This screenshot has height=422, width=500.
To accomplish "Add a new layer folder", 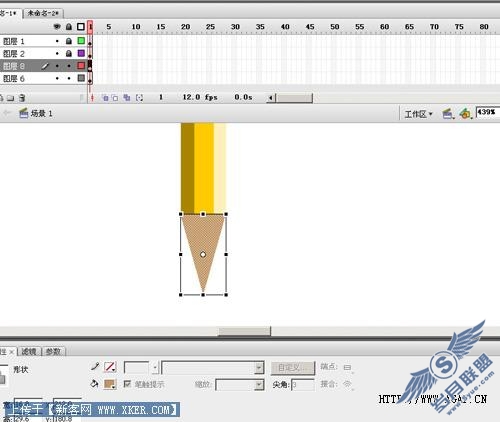I will point(10,98).
